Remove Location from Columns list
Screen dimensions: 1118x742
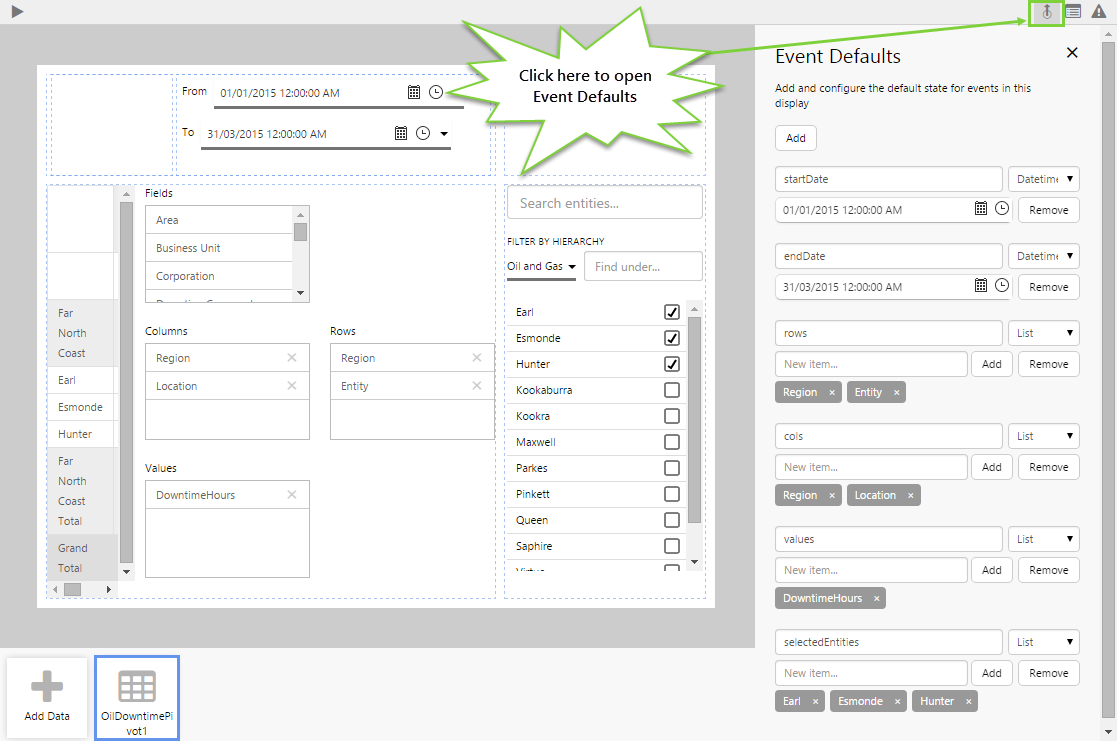pyautogui.click(x=292, y=386)
